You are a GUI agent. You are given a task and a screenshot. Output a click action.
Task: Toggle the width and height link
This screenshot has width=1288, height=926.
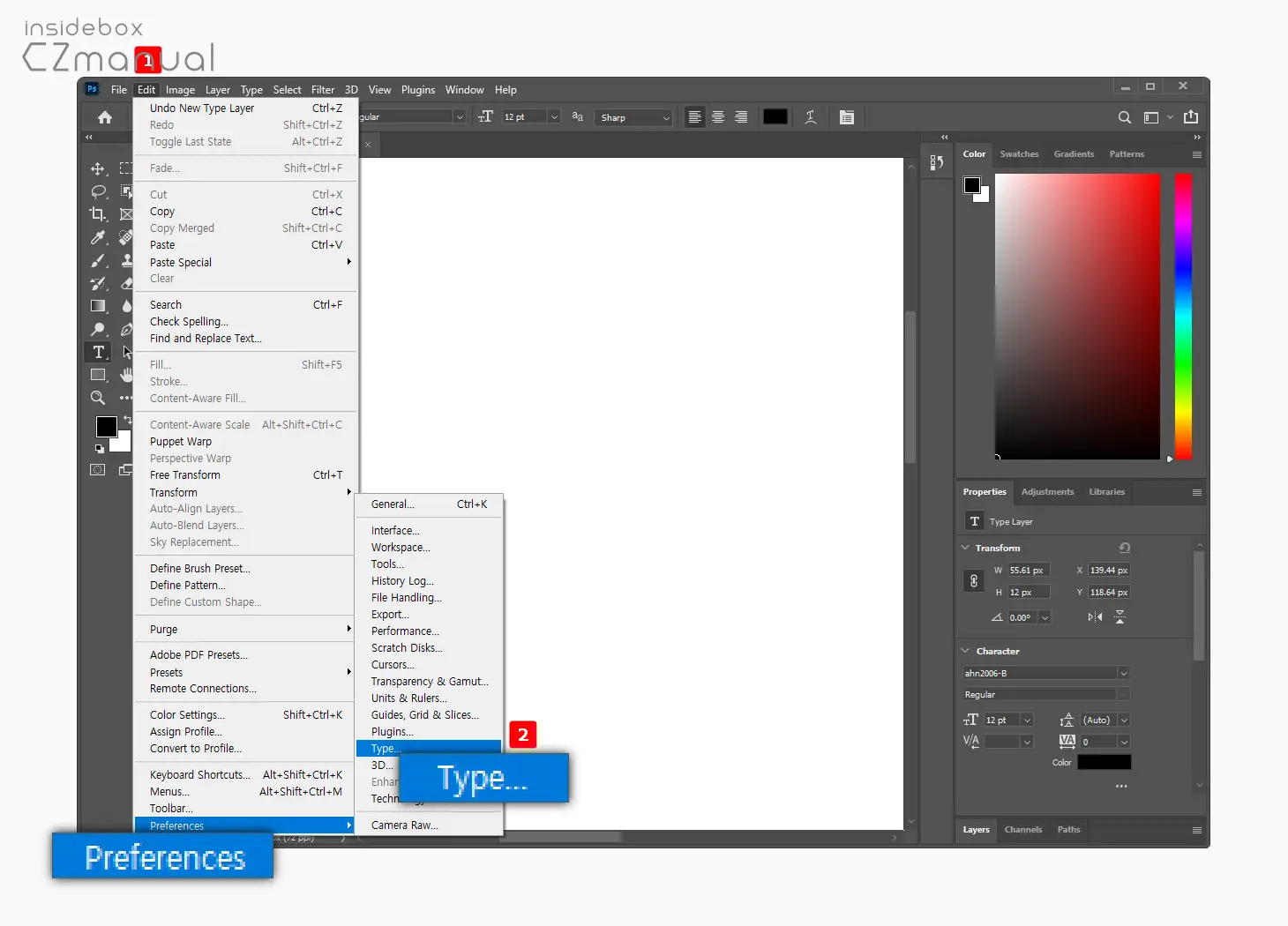click(x=974, y=581)
